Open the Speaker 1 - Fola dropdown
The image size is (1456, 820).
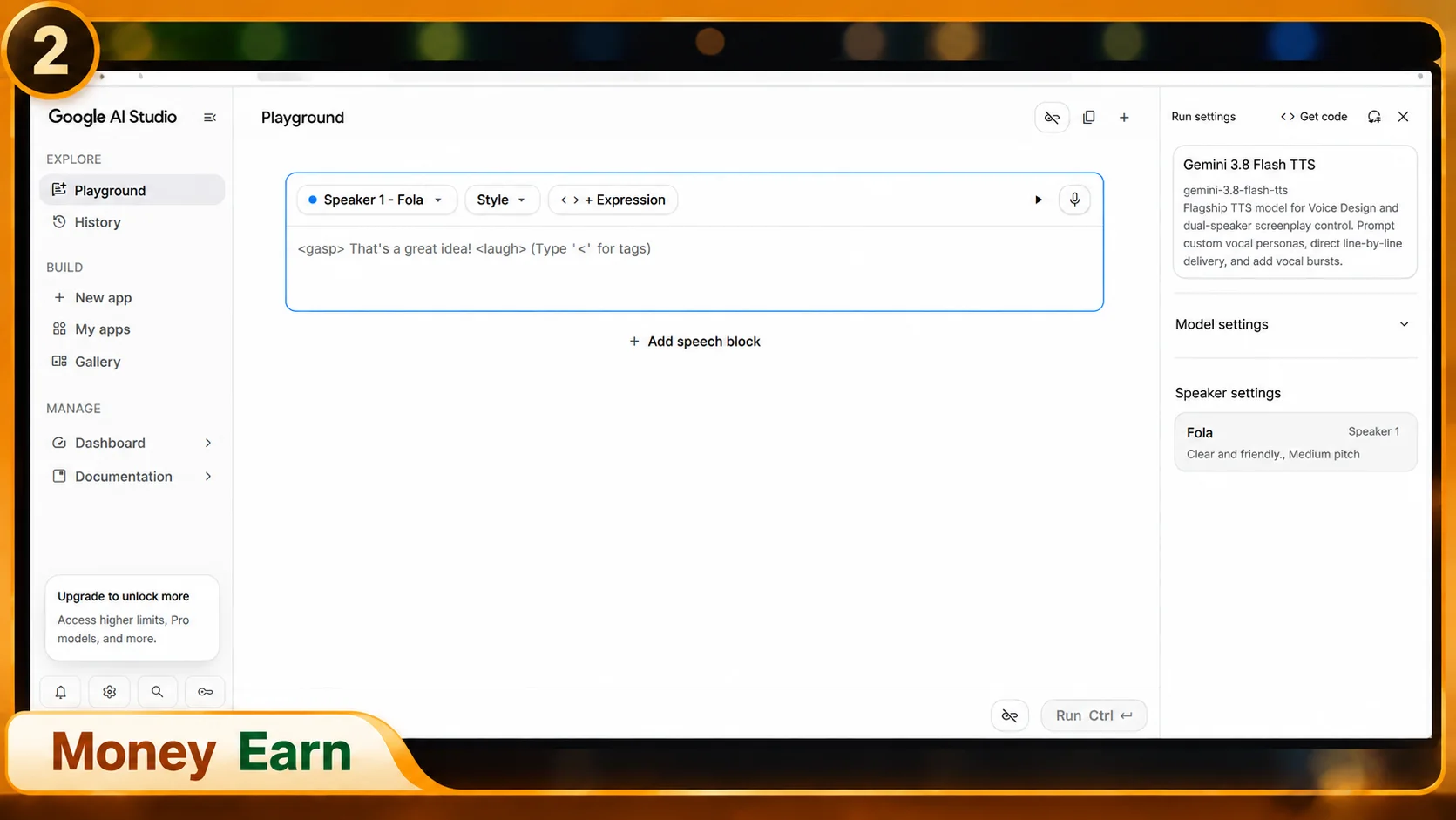pos(376,200)
